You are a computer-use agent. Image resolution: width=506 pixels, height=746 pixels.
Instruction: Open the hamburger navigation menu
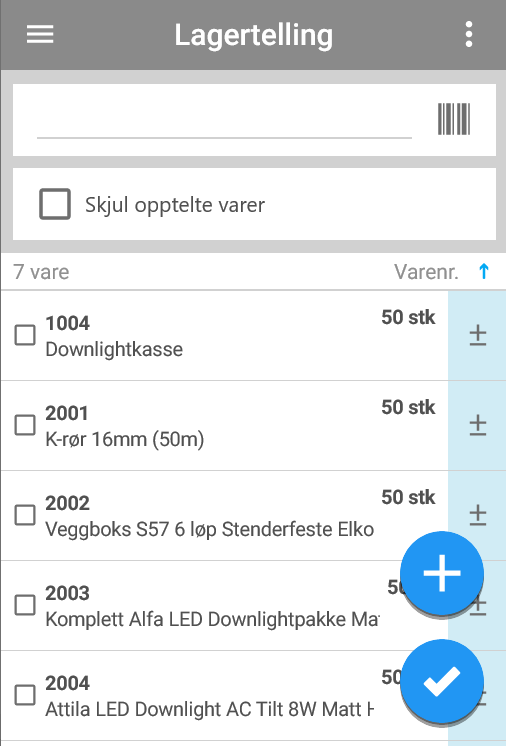tap(40, 34)
